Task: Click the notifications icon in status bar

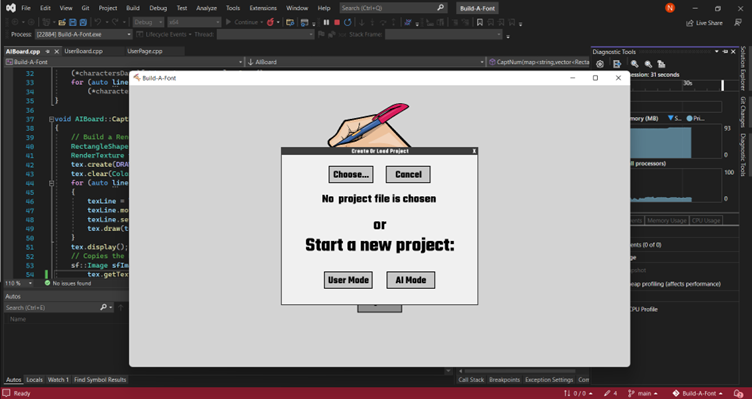Action: 739,393
